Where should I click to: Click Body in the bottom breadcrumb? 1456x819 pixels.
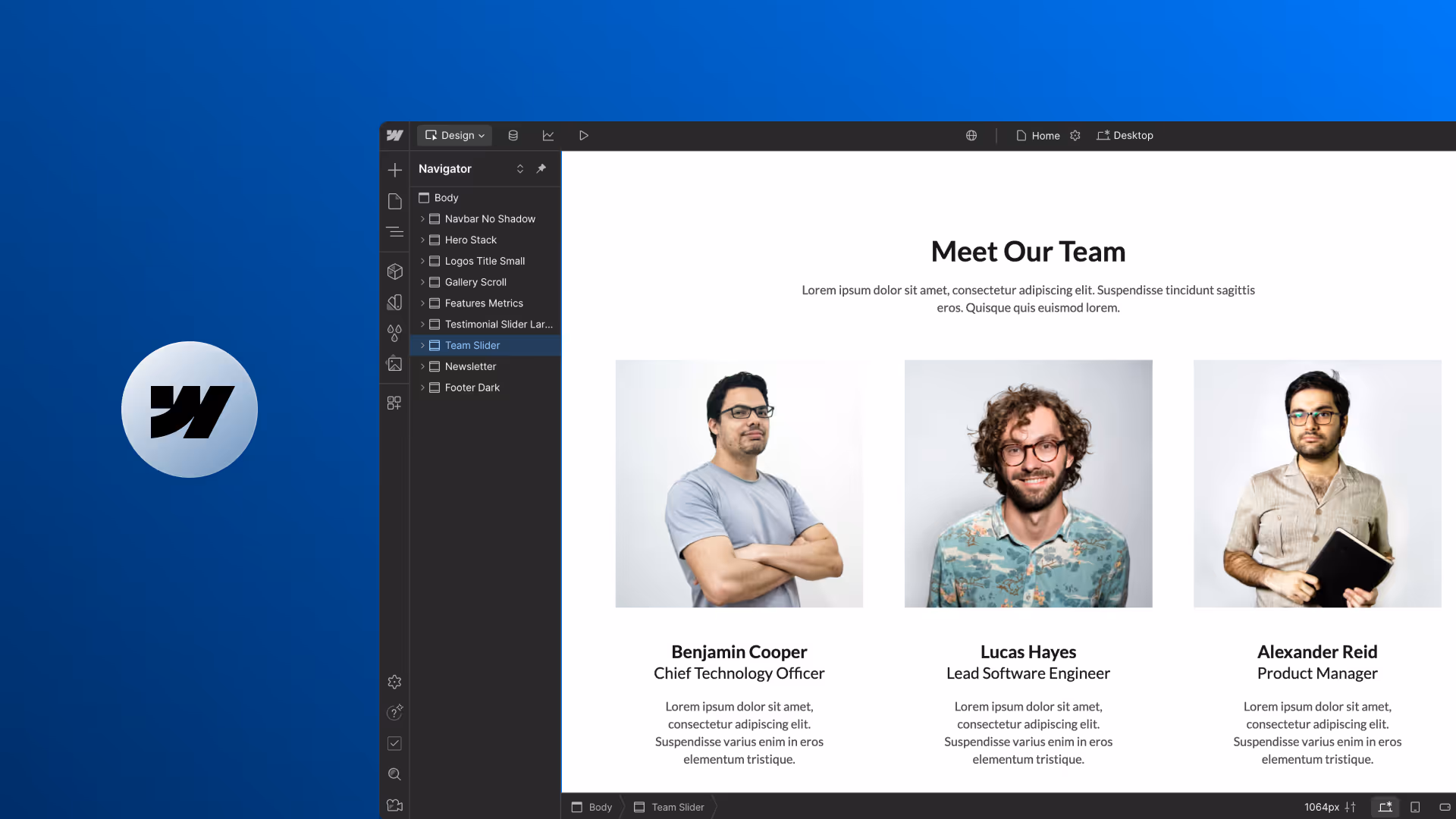point(592,807)
